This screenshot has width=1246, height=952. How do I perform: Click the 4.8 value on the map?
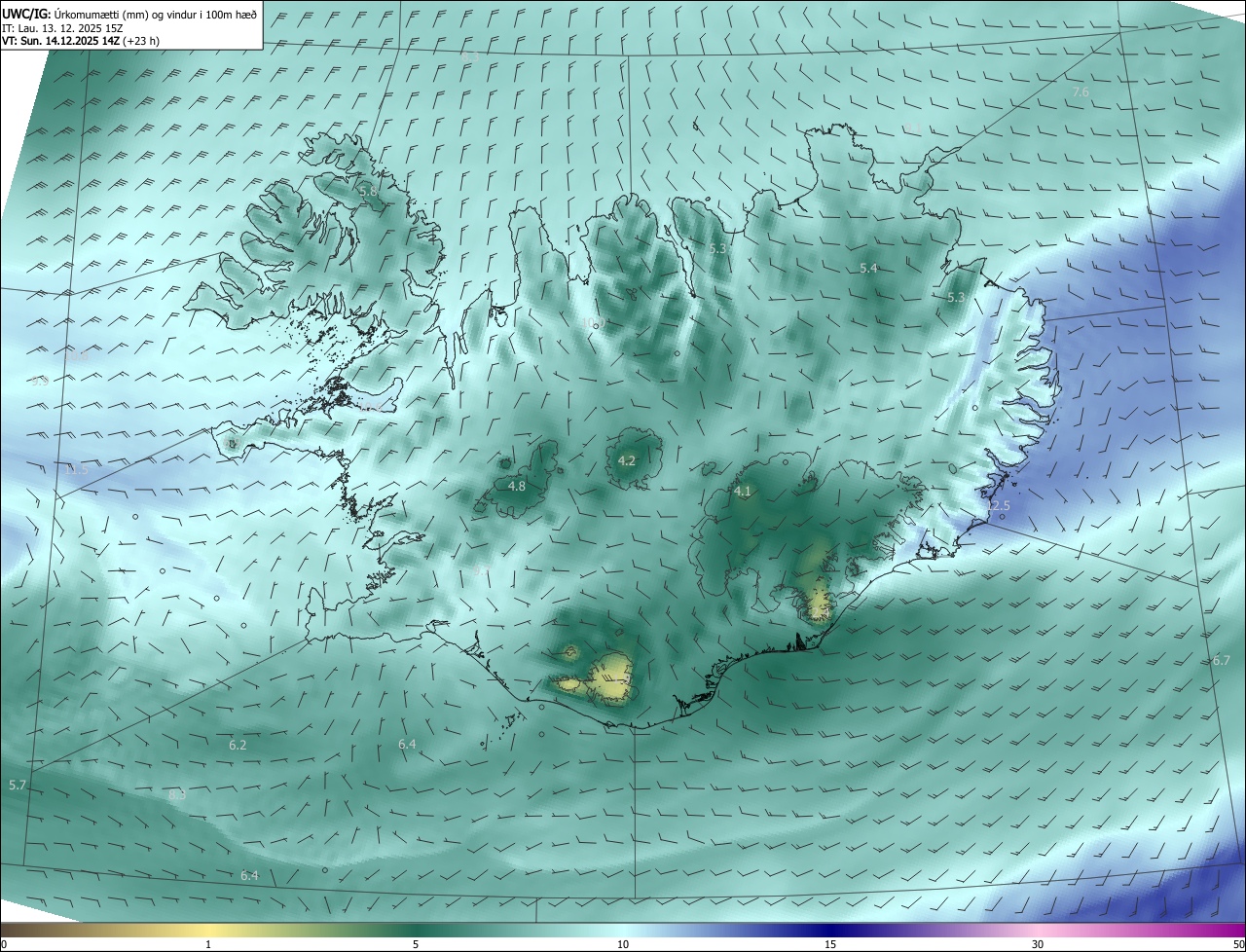pos(517,486)
